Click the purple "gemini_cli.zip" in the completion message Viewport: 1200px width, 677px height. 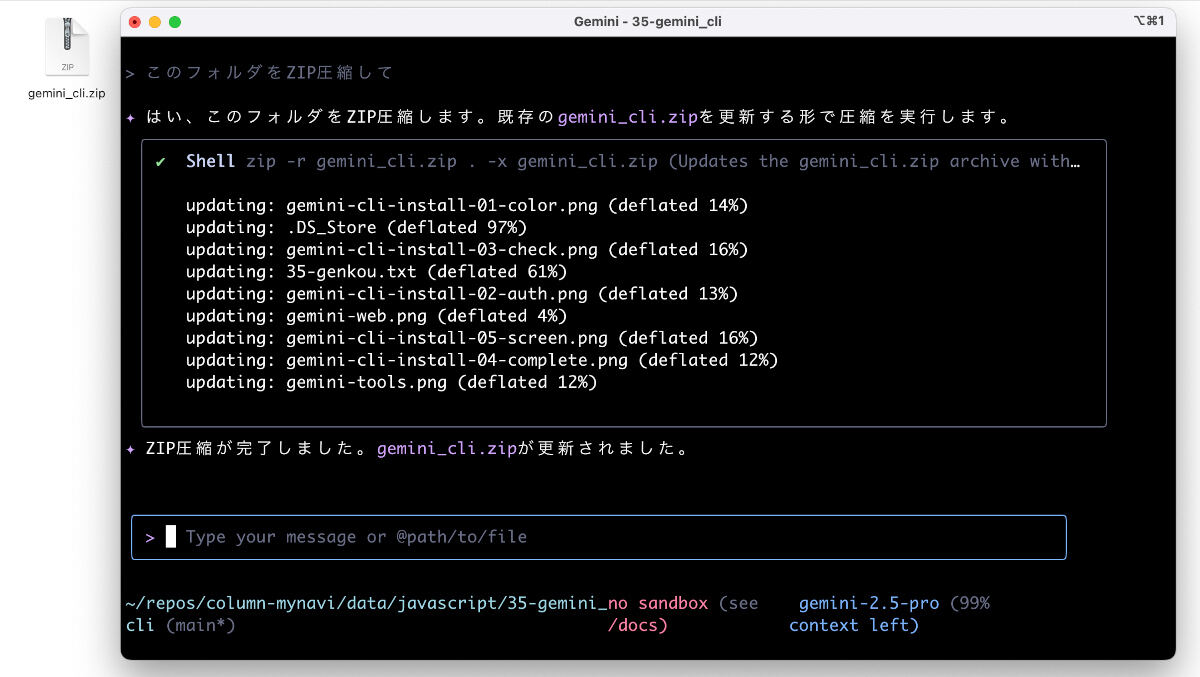(447, 449)
